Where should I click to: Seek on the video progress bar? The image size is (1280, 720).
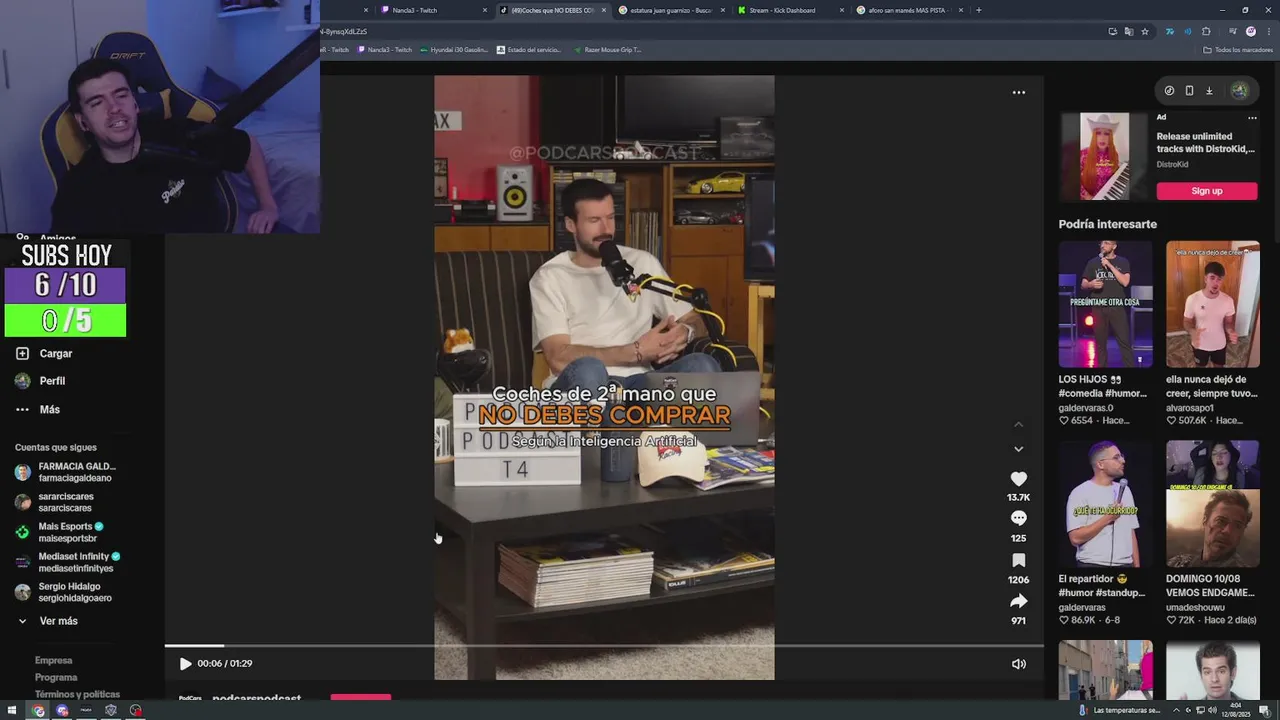(x=604, y=646)
